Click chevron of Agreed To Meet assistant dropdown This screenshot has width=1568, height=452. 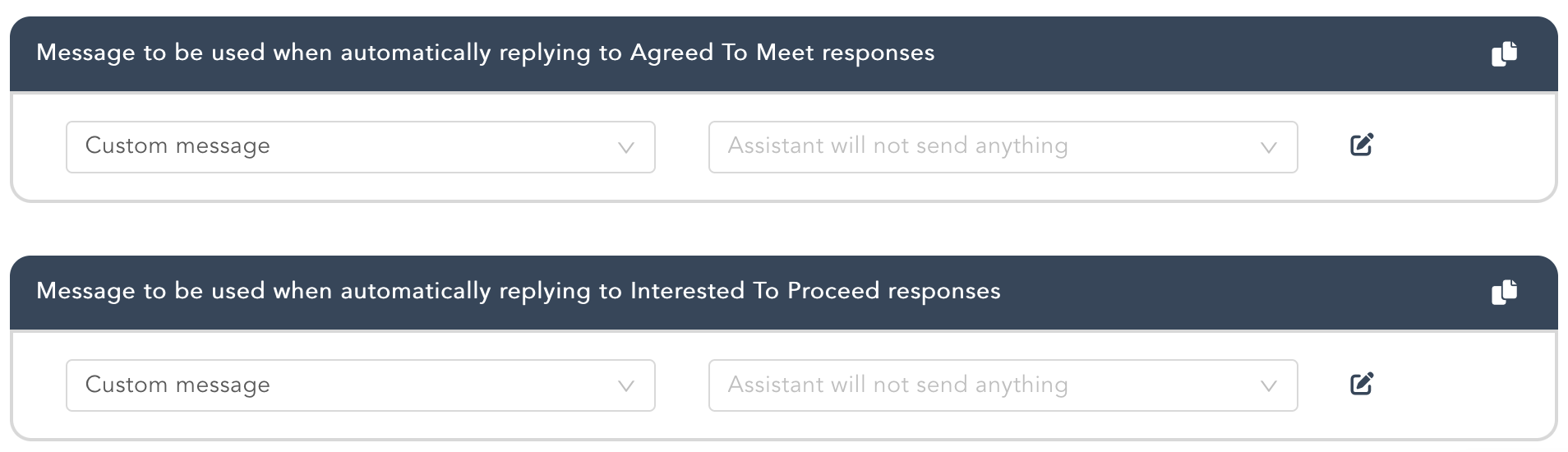point(1269,148)
